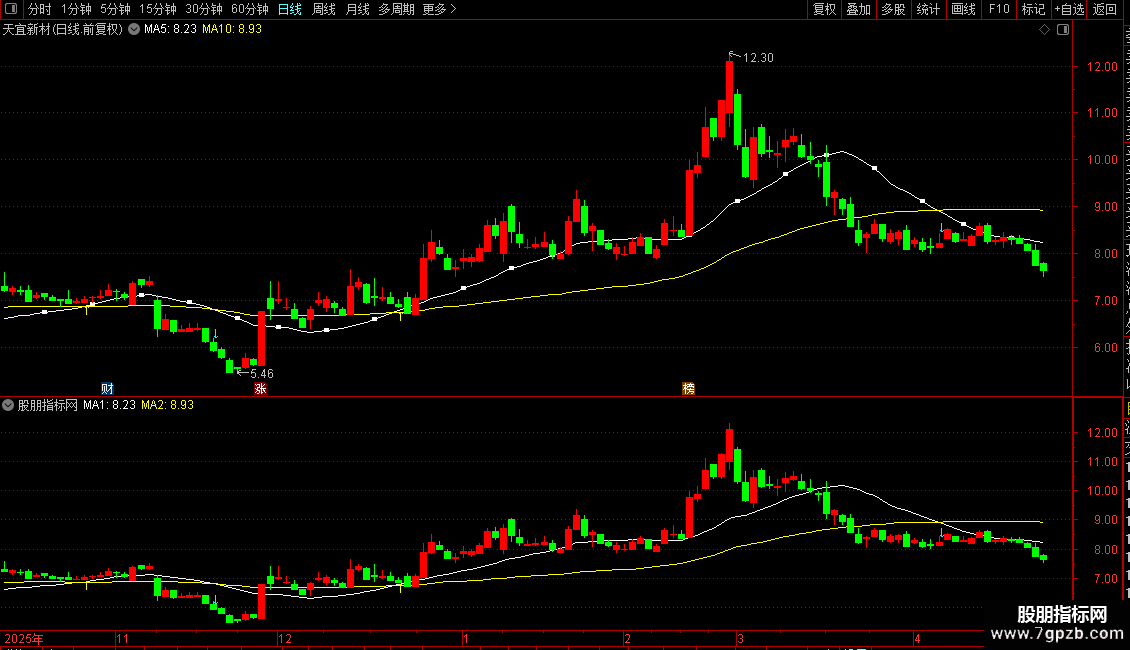
Task: Add stock via +自选 button
Action: pyautogui.click(x=1069, y=9)
